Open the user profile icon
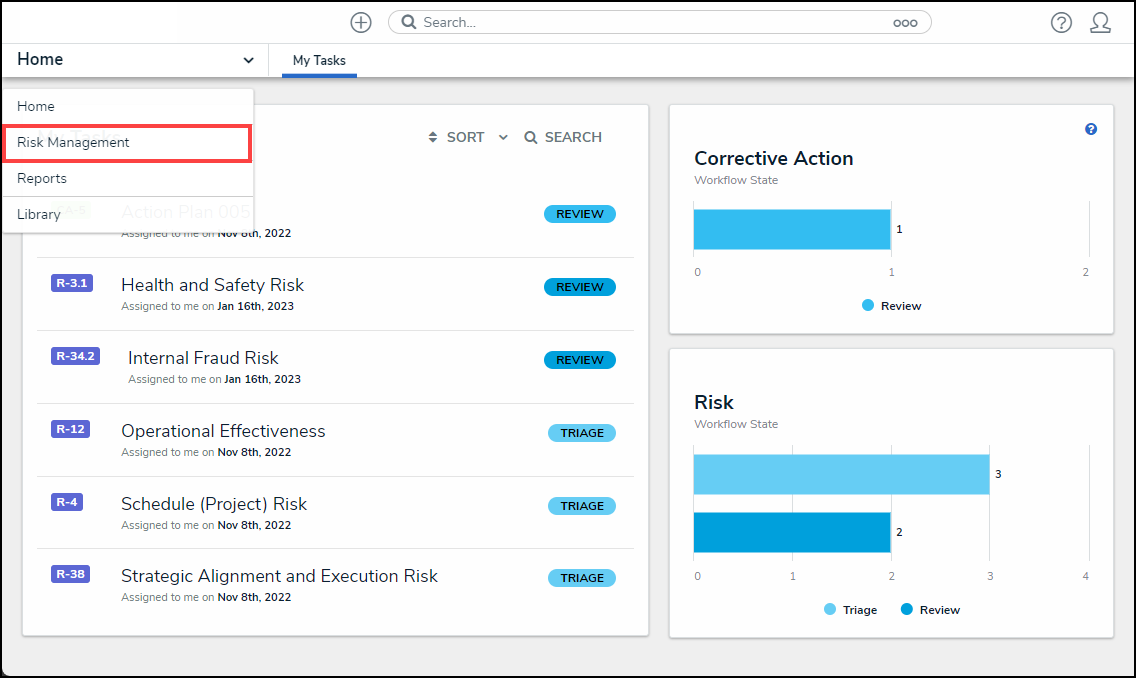The height and width of the screenshot is (678, 1136). point(1100,22)
